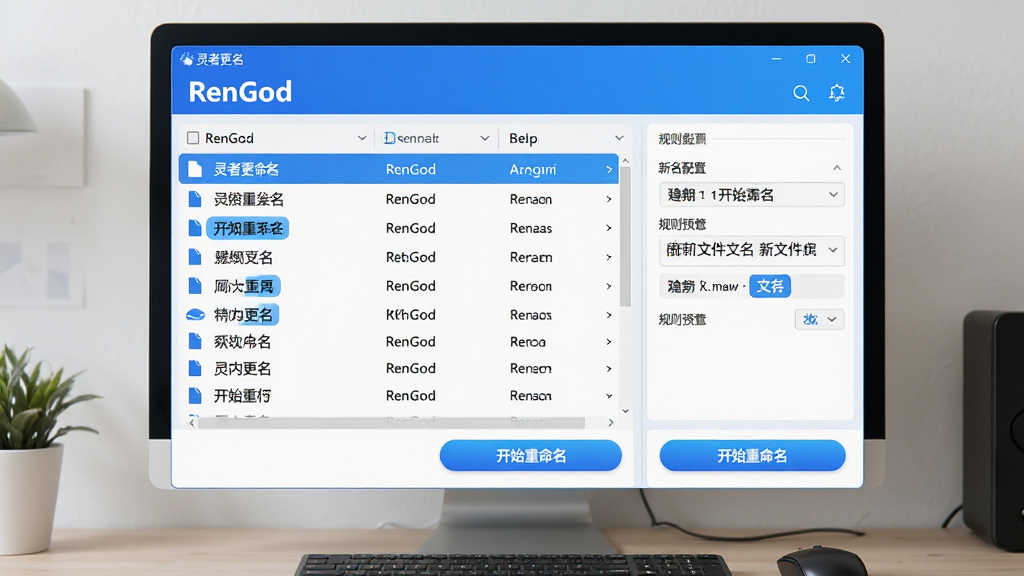Screen dimensions: 1024x576
Task: Click the RenGod app title text
Action: (240, 92)
